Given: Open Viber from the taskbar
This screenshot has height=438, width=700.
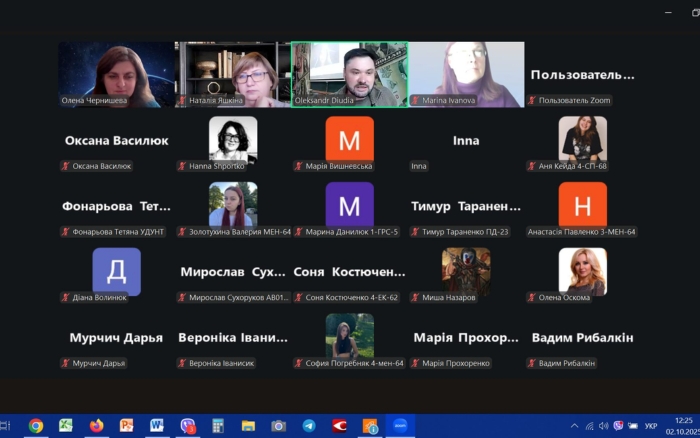Looking at the screenshot, I should [187, 426].
